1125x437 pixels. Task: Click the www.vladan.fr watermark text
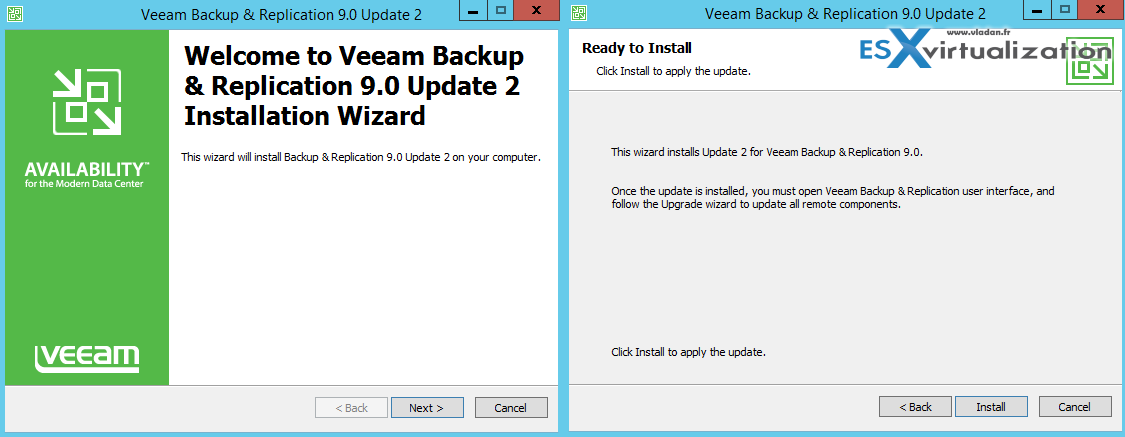click(x=976, y=33)
